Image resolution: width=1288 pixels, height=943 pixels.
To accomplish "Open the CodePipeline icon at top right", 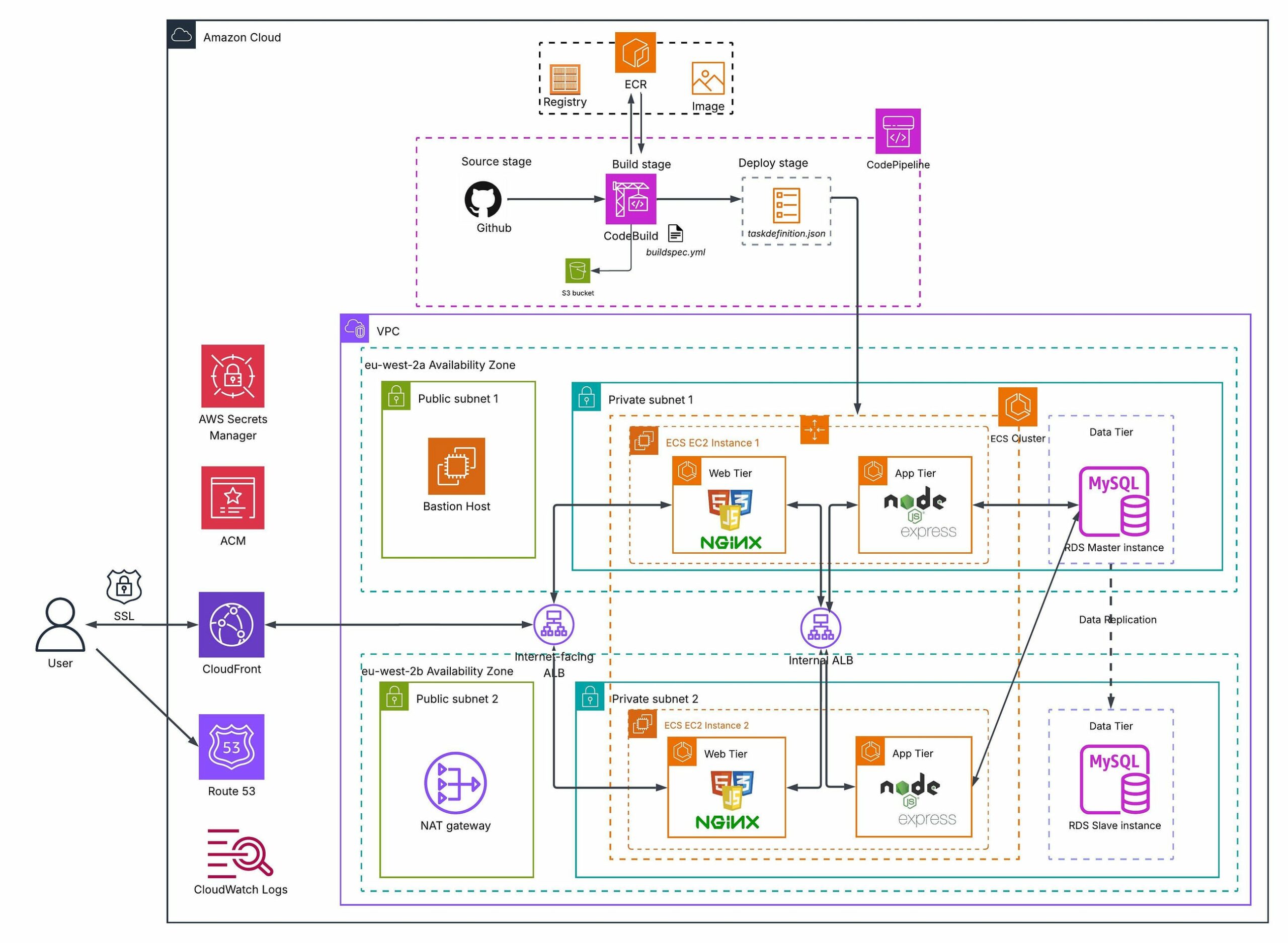I will pos(898,131).
